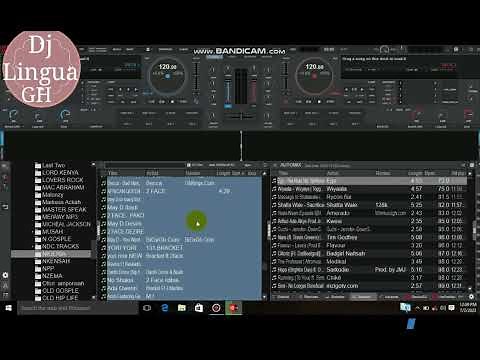The height and width of the screenshot is (360, 480).
Task: Click the left channel gain knob
Action: click(x=228, y=69)
